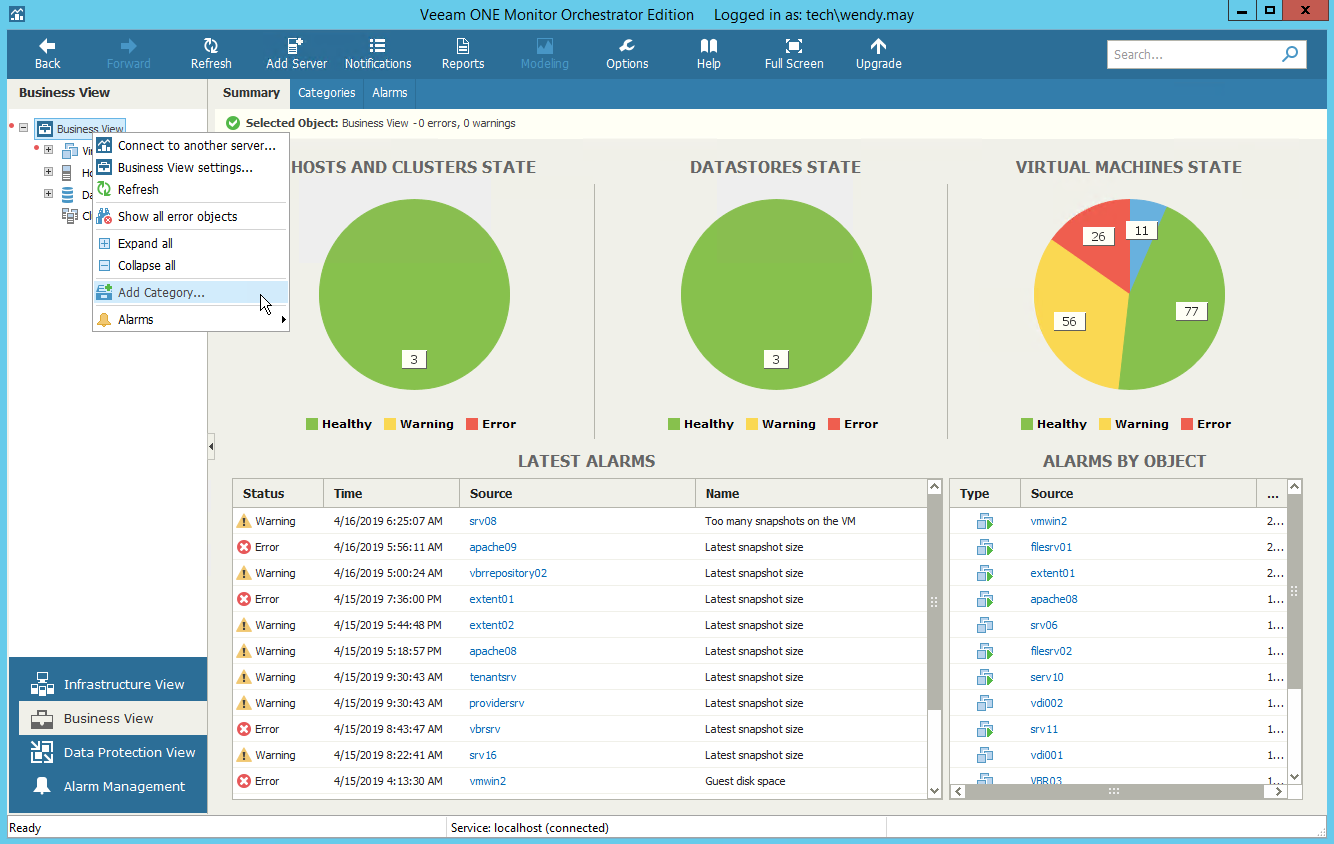Screen dimensions: 1334x844
Task: Select Collapse all in the context menu
Action: click(x=191, y=266)
